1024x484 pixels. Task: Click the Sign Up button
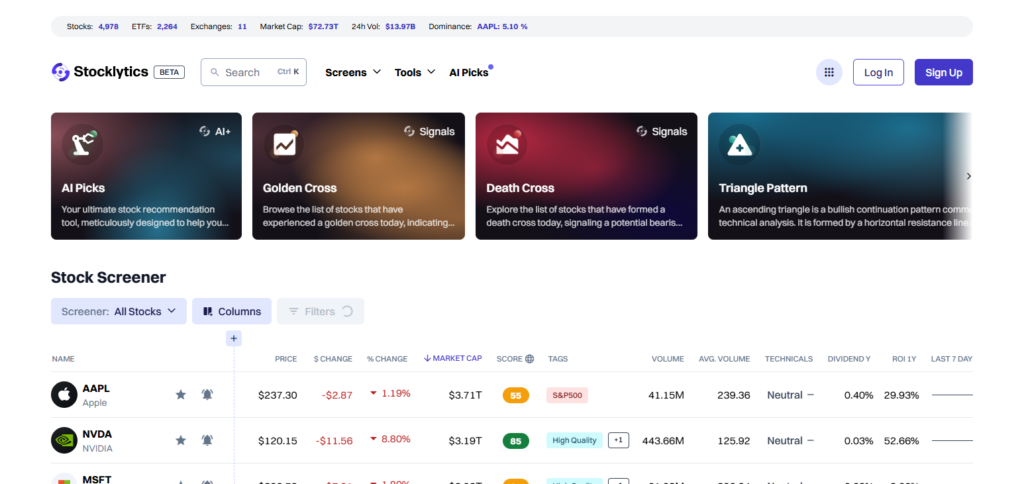coord(943,72)
